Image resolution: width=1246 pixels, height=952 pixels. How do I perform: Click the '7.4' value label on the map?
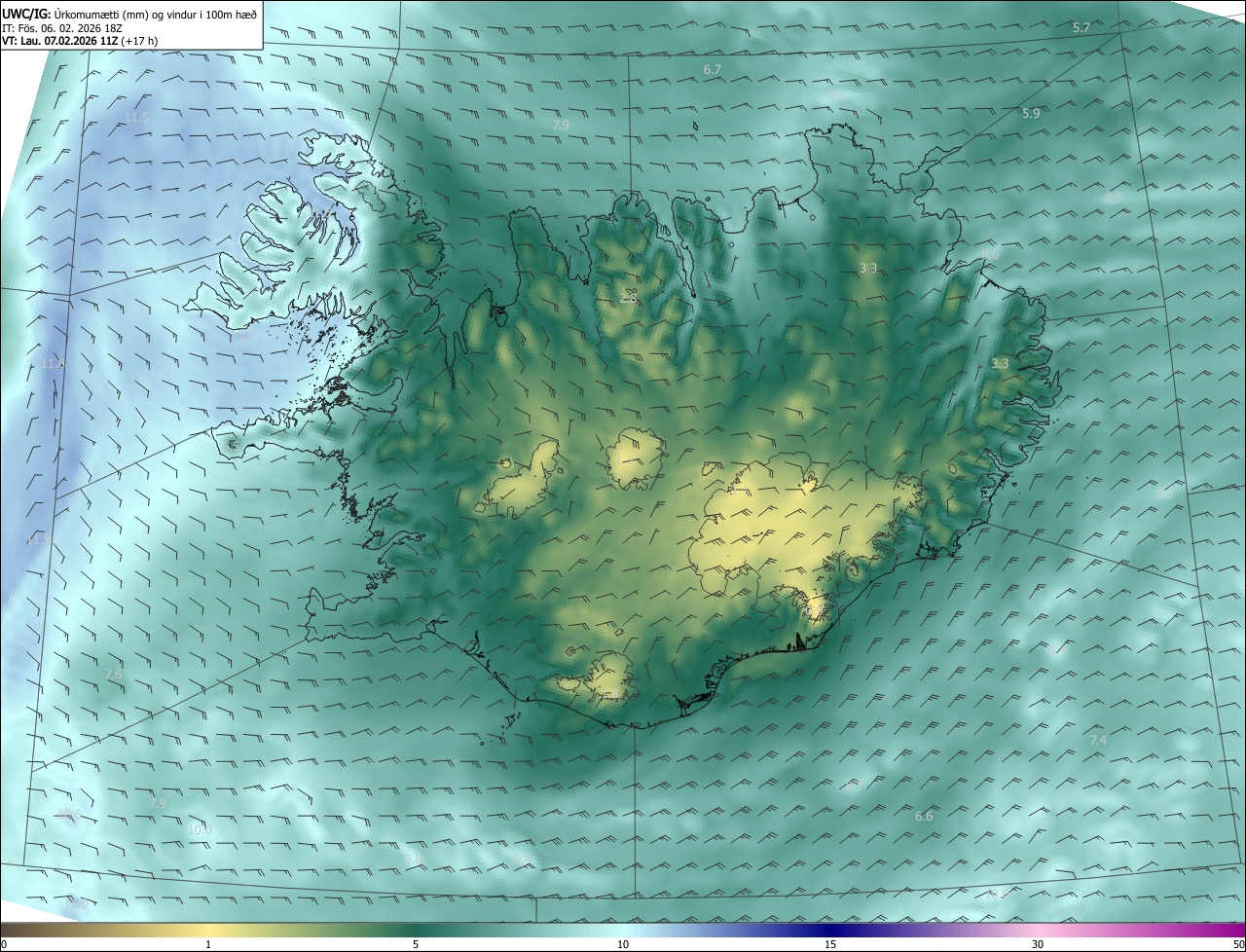coord(1098,741)
